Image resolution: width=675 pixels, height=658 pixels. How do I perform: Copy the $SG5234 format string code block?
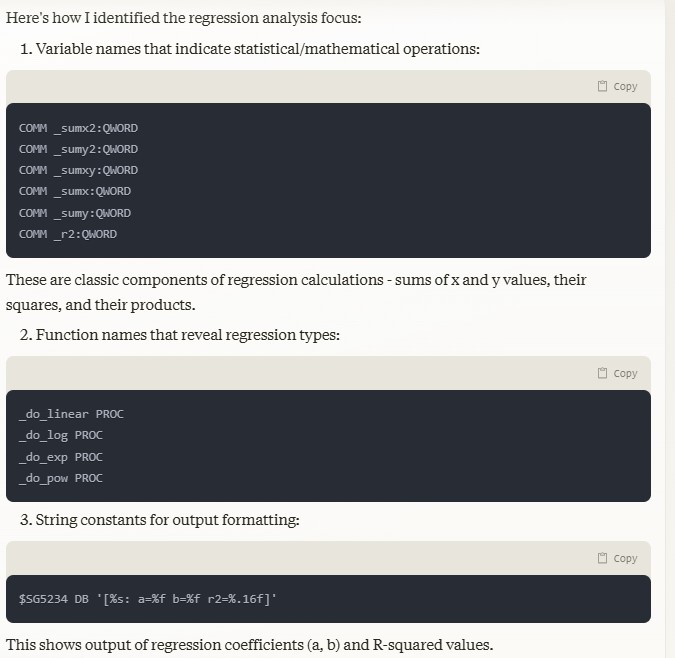coord(617,558)
